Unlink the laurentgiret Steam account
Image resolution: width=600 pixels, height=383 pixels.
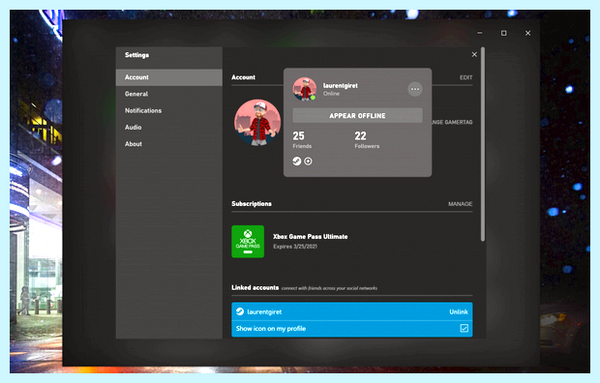coord(458,312)
